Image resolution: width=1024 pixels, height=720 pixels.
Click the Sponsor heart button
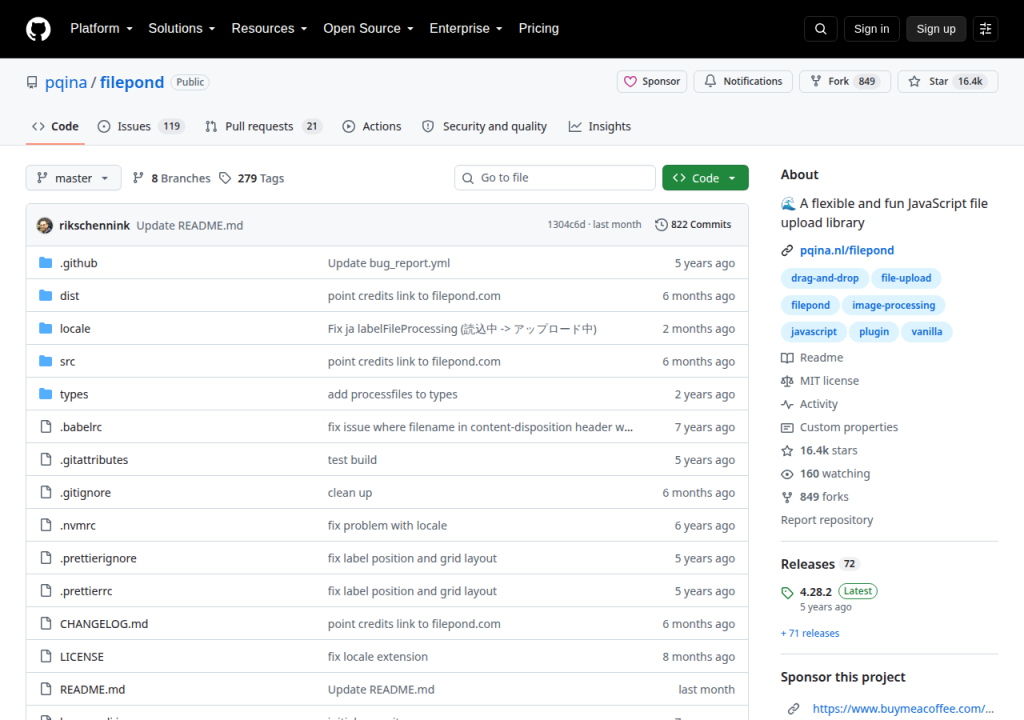[x=652, y=82]
